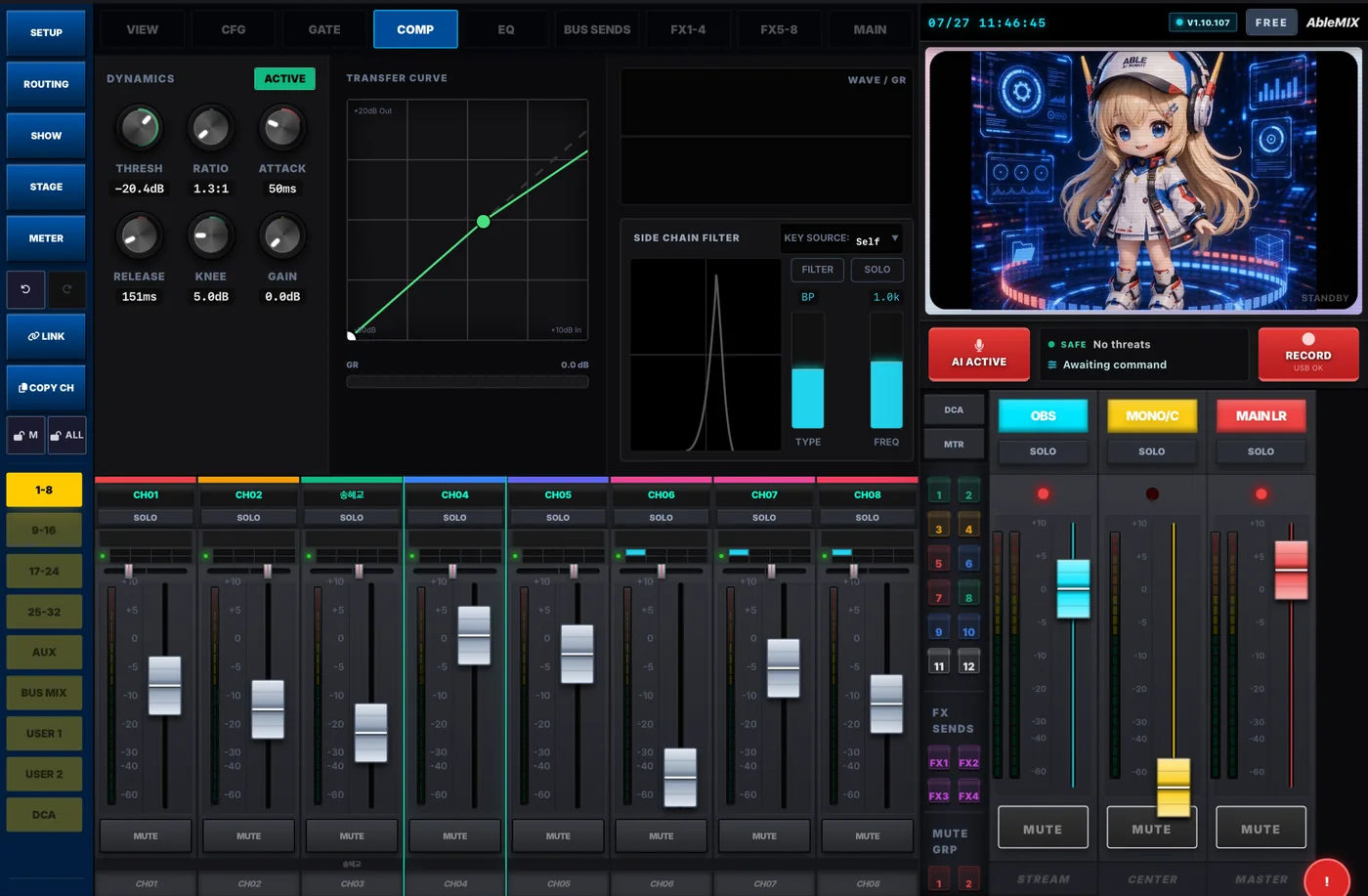Mute channel CH06
Image resolution: width=1368 pixels, height=896 pixels.
pyautogui.click(x=661, y=836)
